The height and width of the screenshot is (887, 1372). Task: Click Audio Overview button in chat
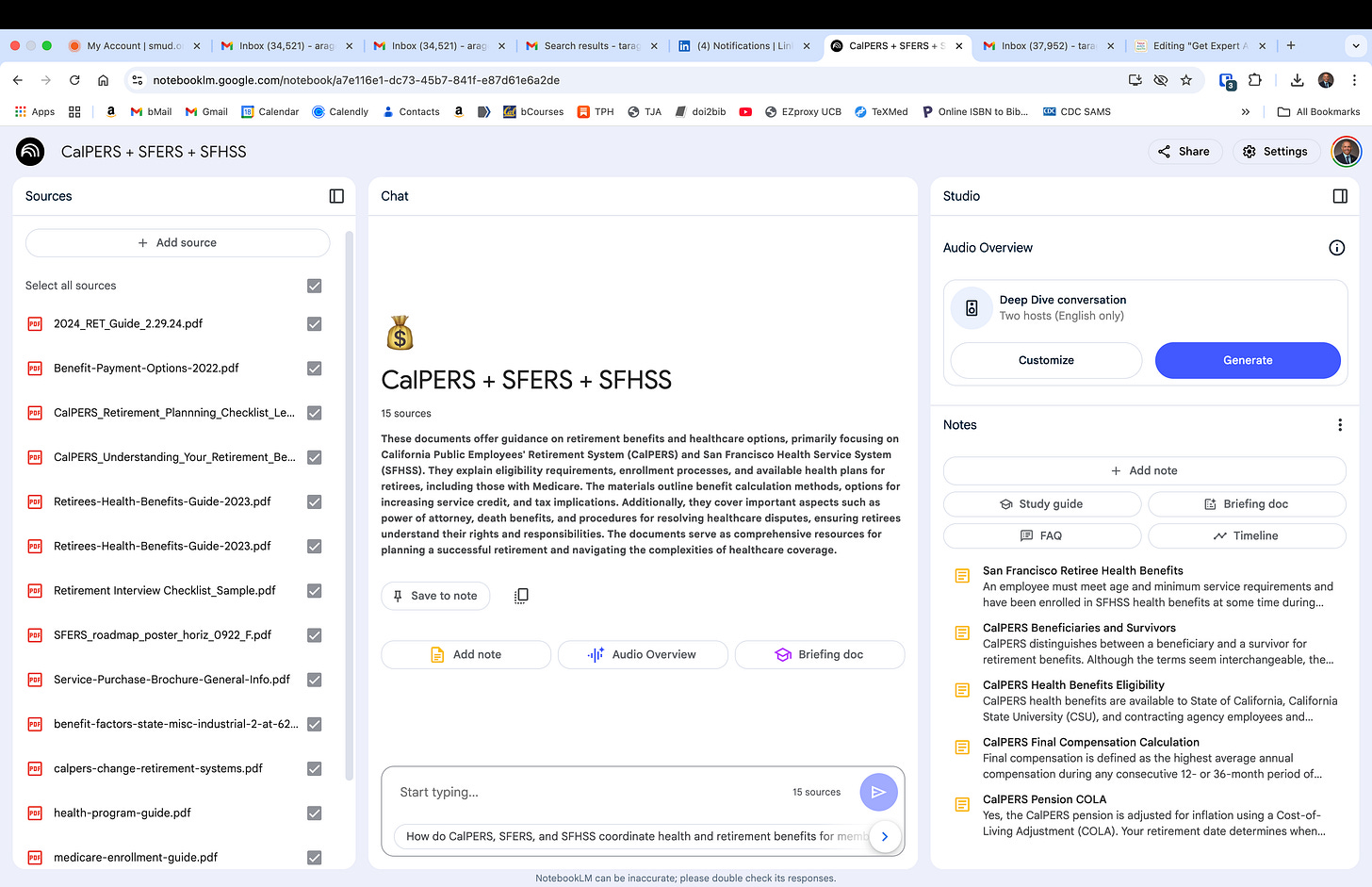click(x=643, y=654)
